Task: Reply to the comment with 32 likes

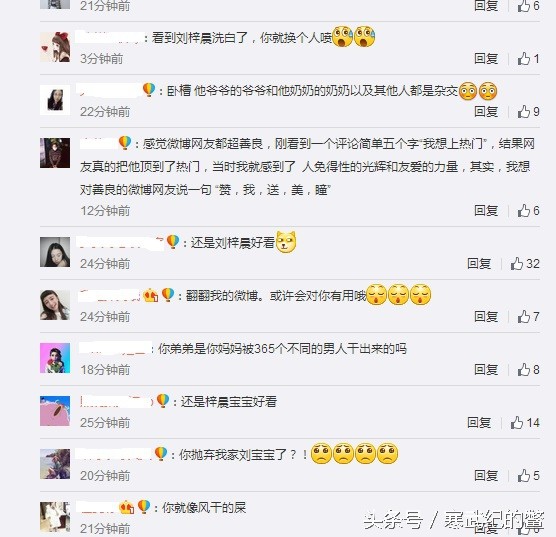Action: [479, 264]
